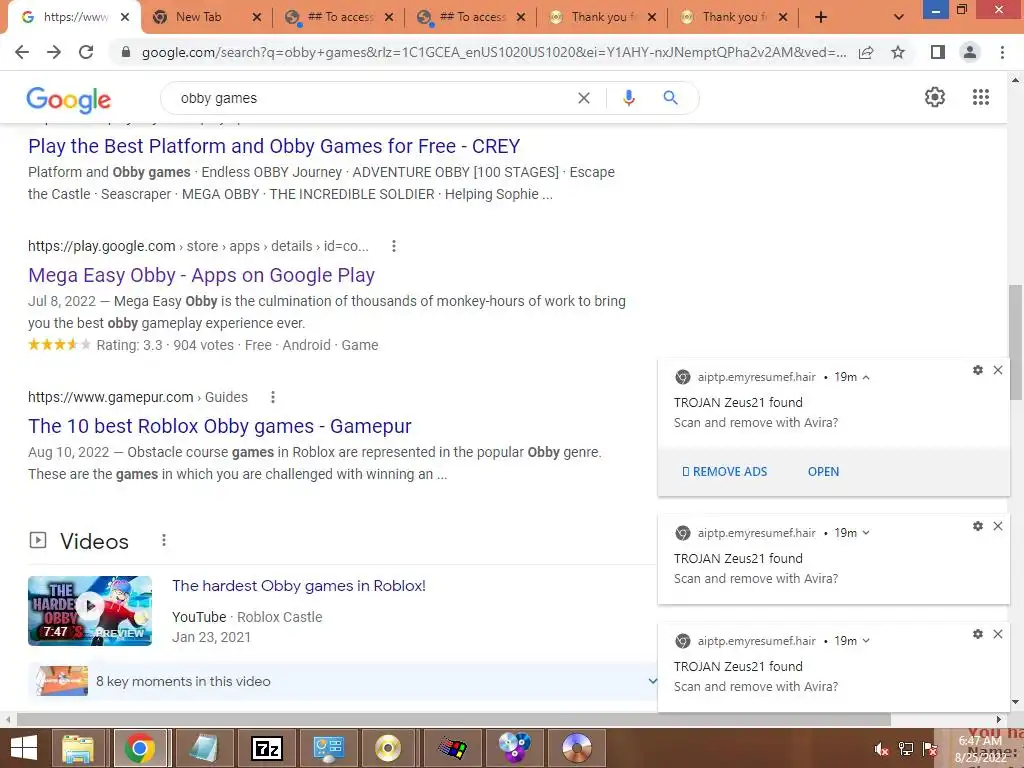Open a new tab with the plus button
1024x768 pixels.
821,17
